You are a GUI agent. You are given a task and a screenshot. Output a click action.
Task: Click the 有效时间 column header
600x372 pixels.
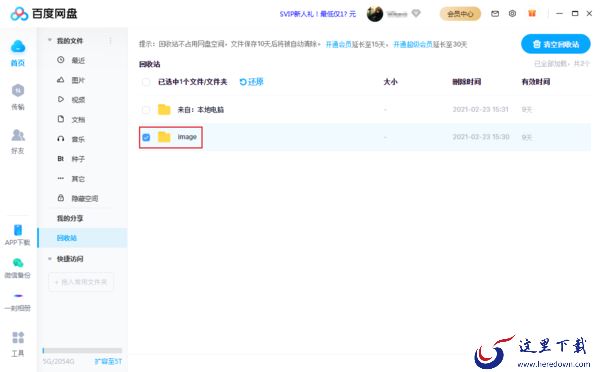coord(536,82)
